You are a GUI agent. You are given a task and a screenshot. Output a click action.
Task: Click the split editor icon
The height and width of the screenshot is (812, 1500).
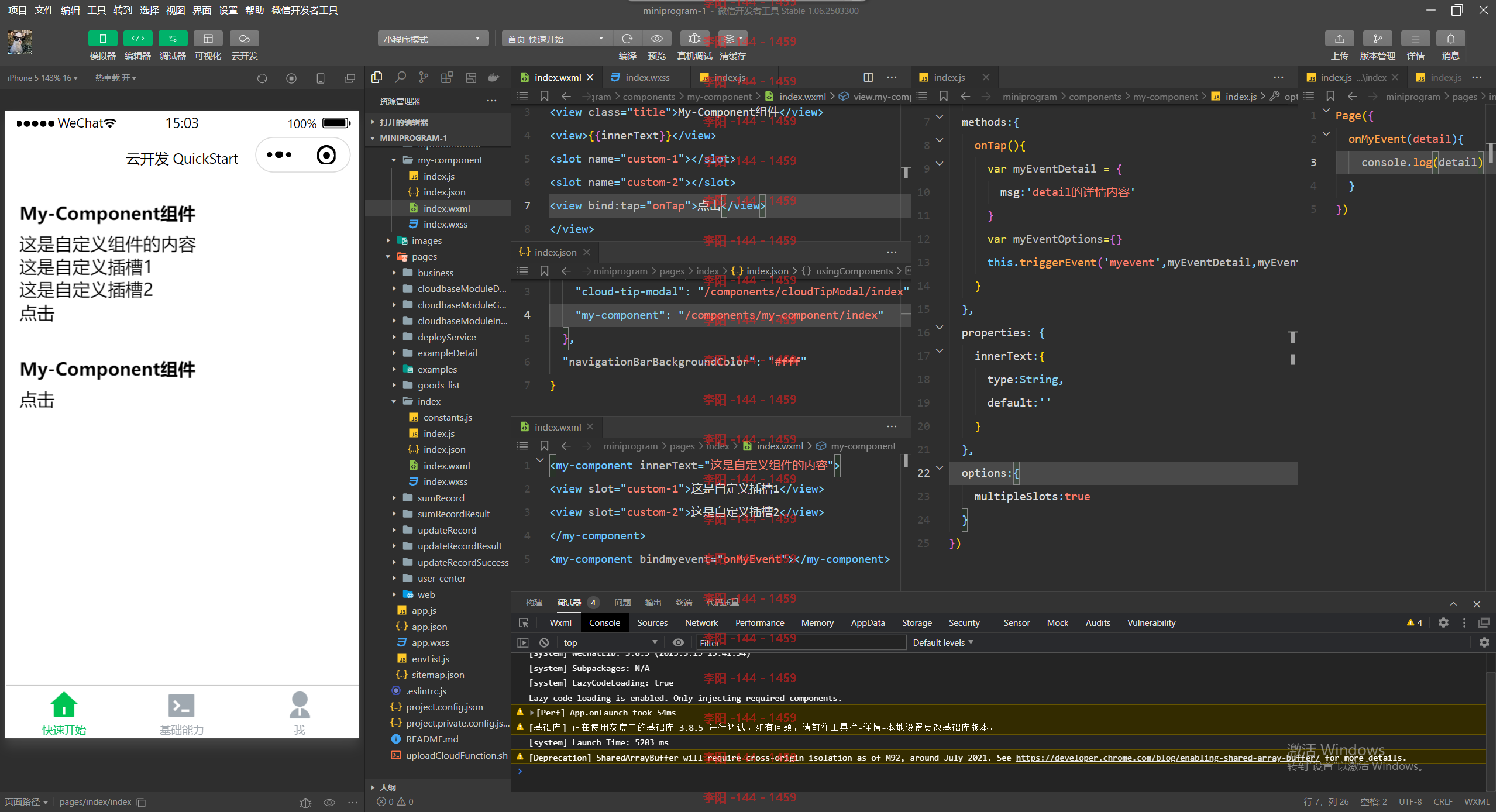[868, 77]
